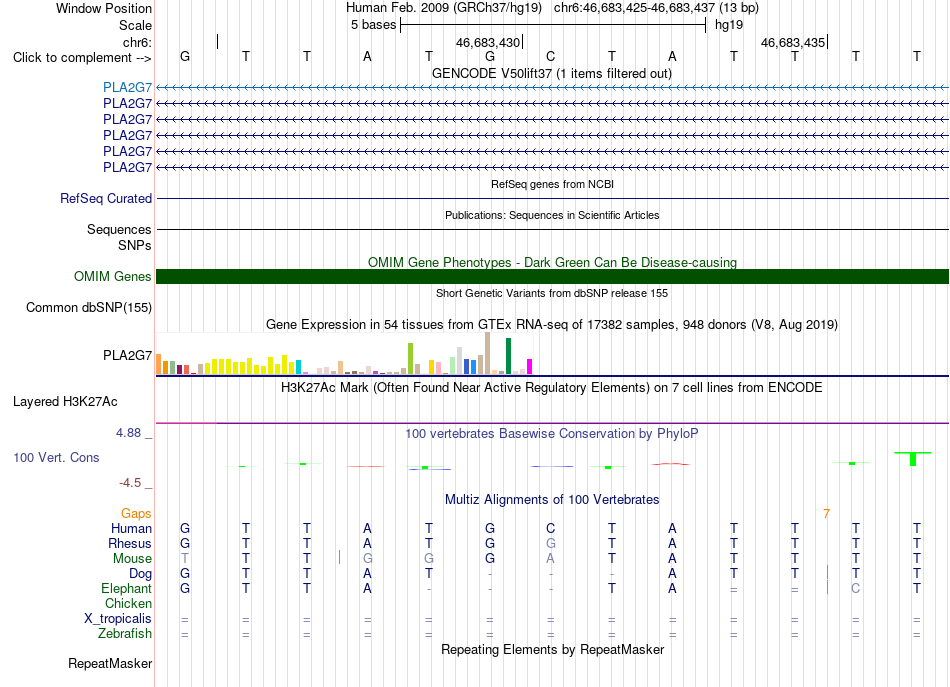Select the X_tropicalis species label
Image resolution: width=950 pixels, height=687 pixels.
(x=118, y=619)
